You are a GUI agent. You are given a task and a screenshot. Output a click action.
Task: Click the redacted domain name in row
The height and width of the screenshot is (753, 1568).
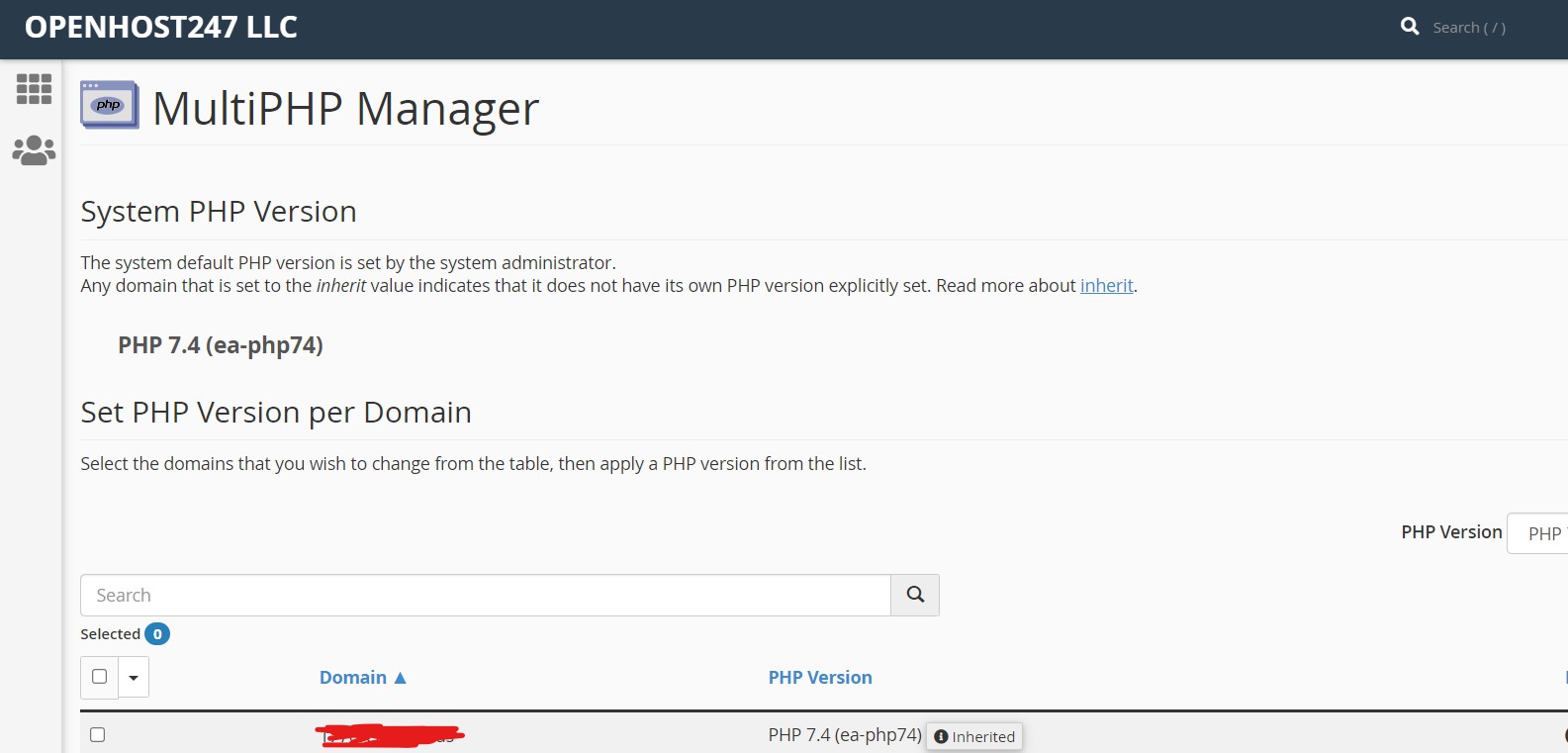(390, 735)
